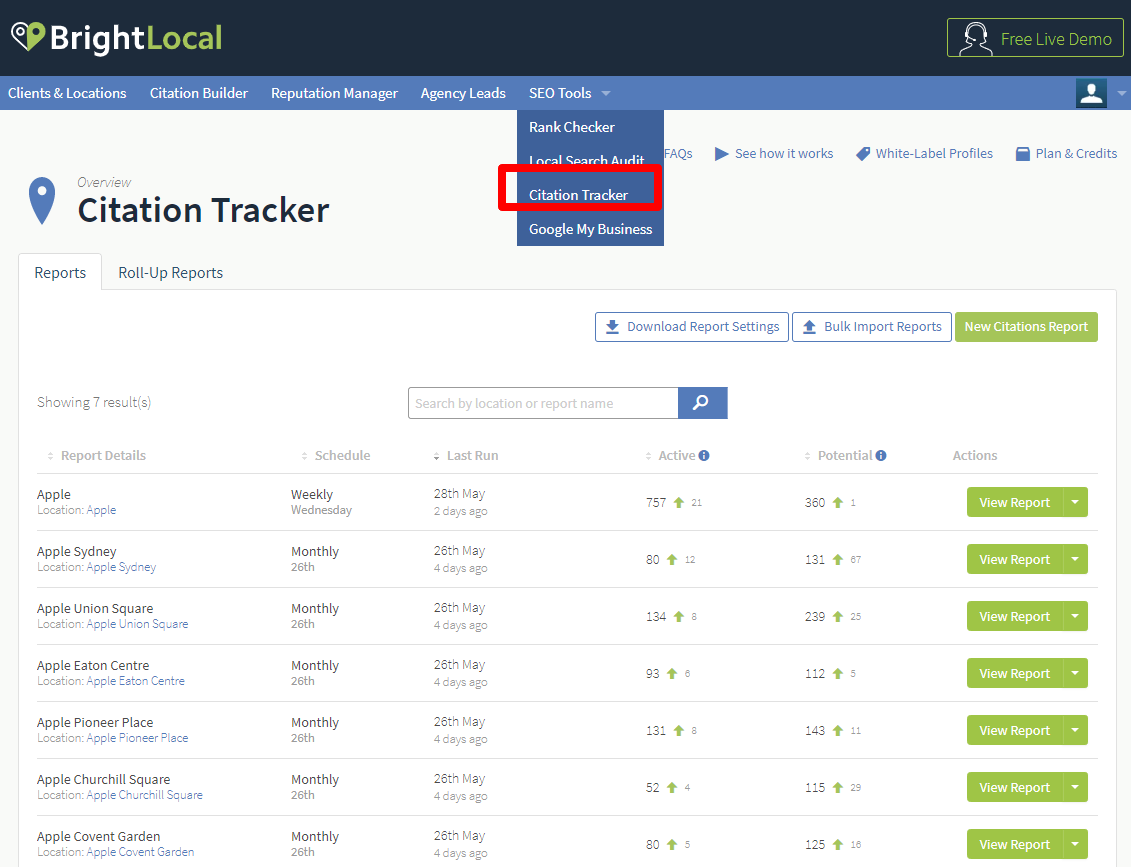Click the Citation Tracker location pin icon
The width and height of the screenshot is (1131, 867).
42,200
